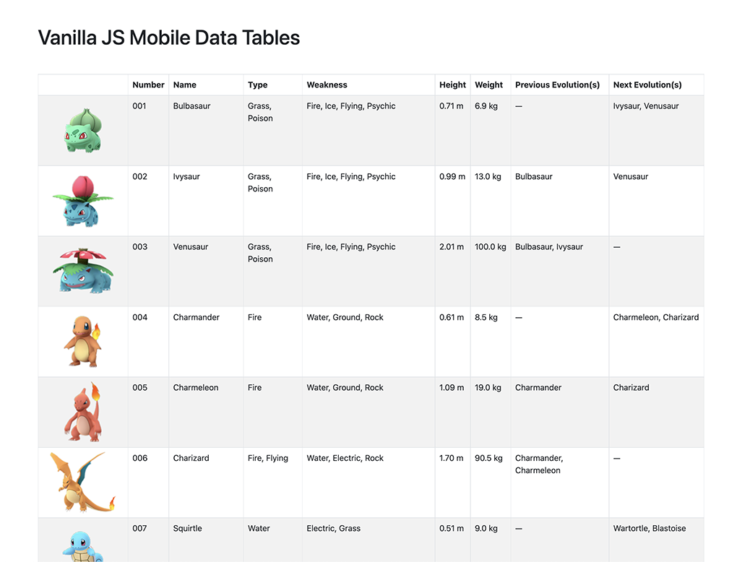Click the Ivysaur sprite image
The image size is (750, 562).
(83, 201)
